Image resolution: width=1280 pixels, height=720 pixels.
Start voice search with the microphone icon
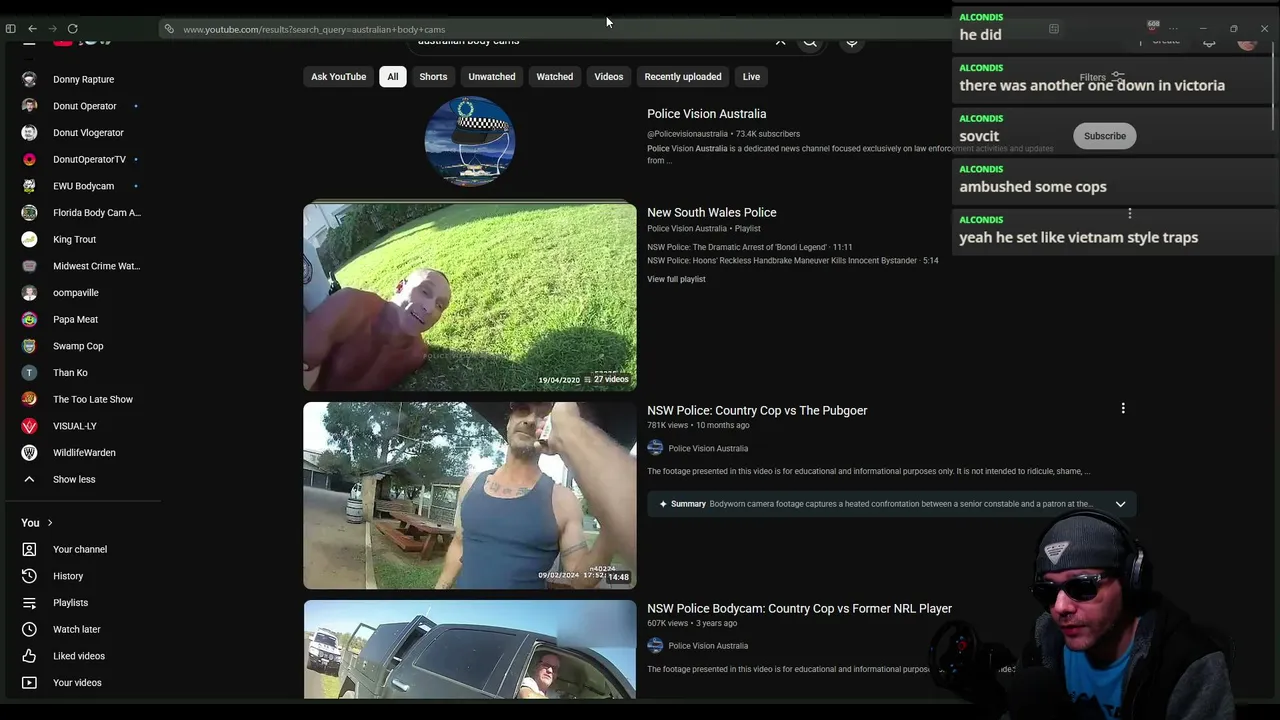pyautogui.click(x=852, y=41)
